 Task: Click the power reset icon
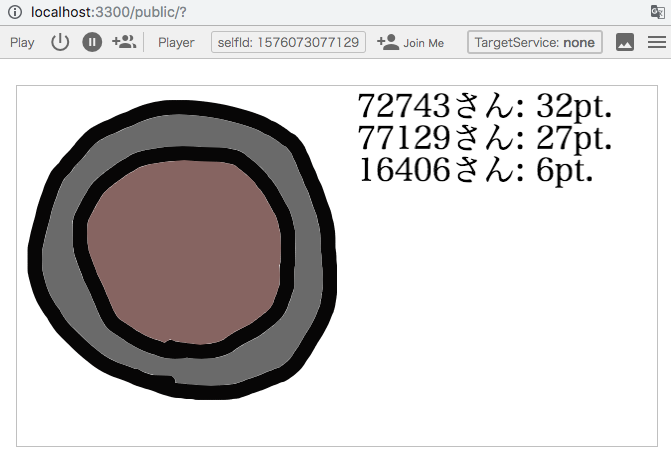(60, 42)
